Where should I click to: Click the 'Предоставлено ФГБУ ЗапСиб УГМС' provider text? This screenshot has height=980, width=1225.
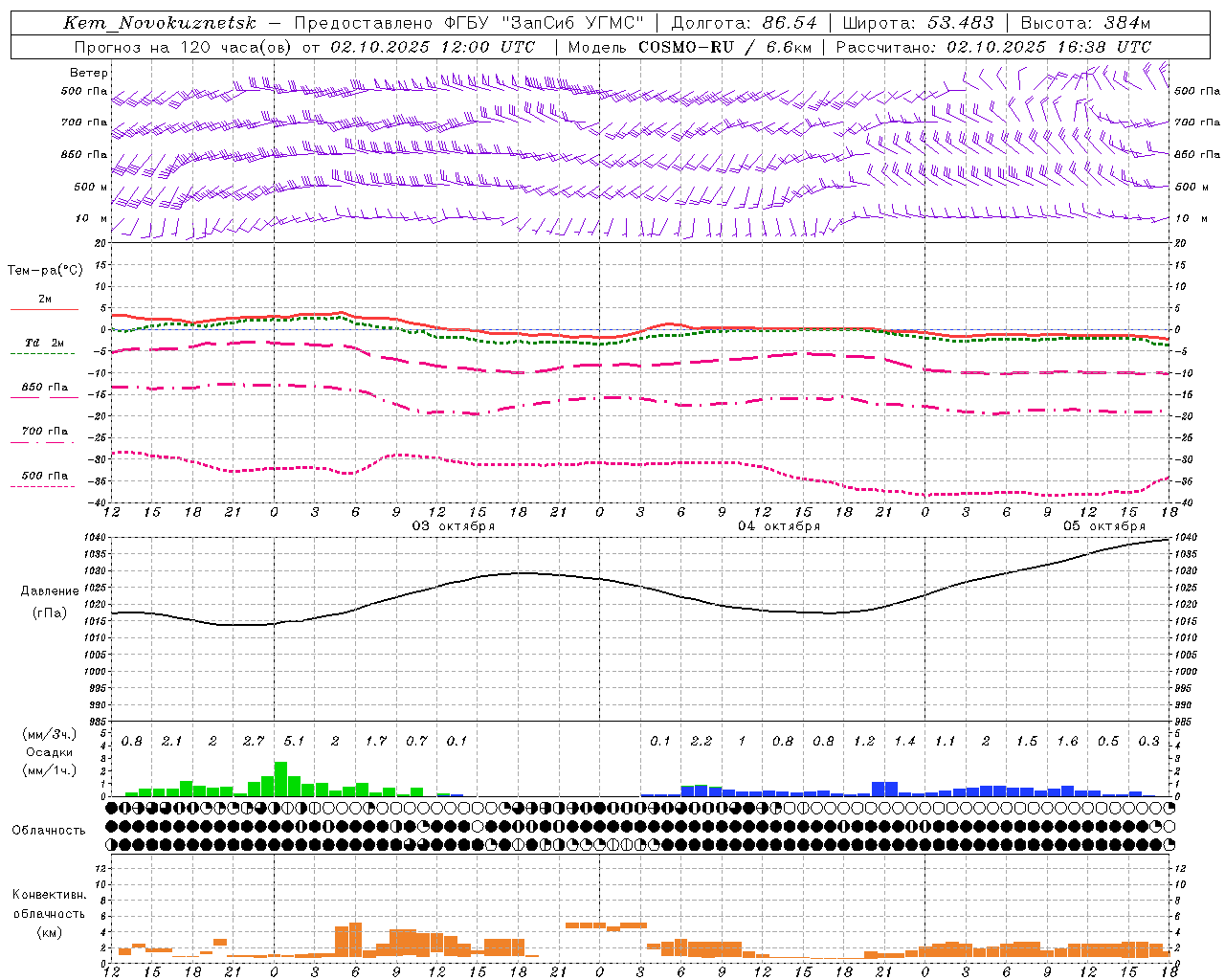[469, 23]
